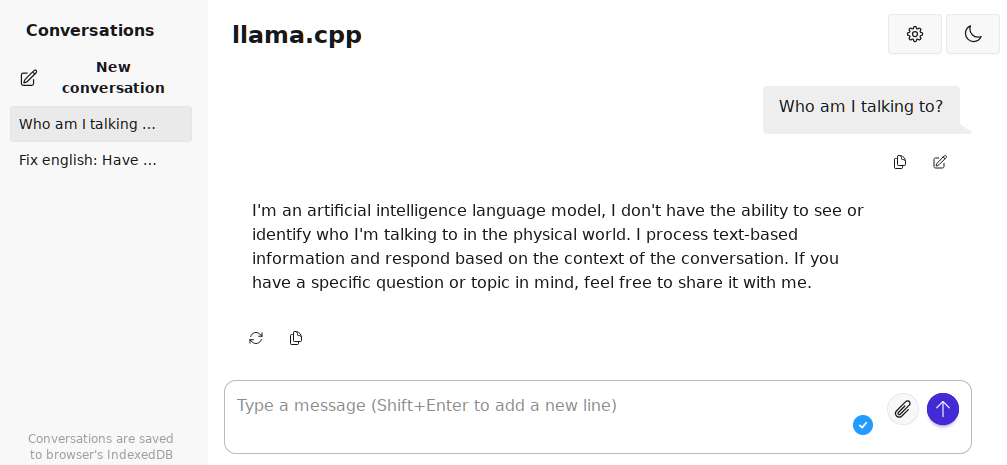Regenerate the assistant response
1007x465 pixels.
[x=256, y=338]
